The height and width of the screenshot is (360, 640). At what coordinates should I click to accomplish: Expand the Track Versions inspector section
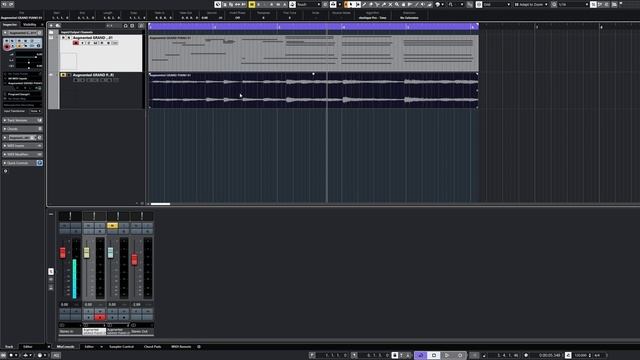pyautogui.click(x=22, y=120)
